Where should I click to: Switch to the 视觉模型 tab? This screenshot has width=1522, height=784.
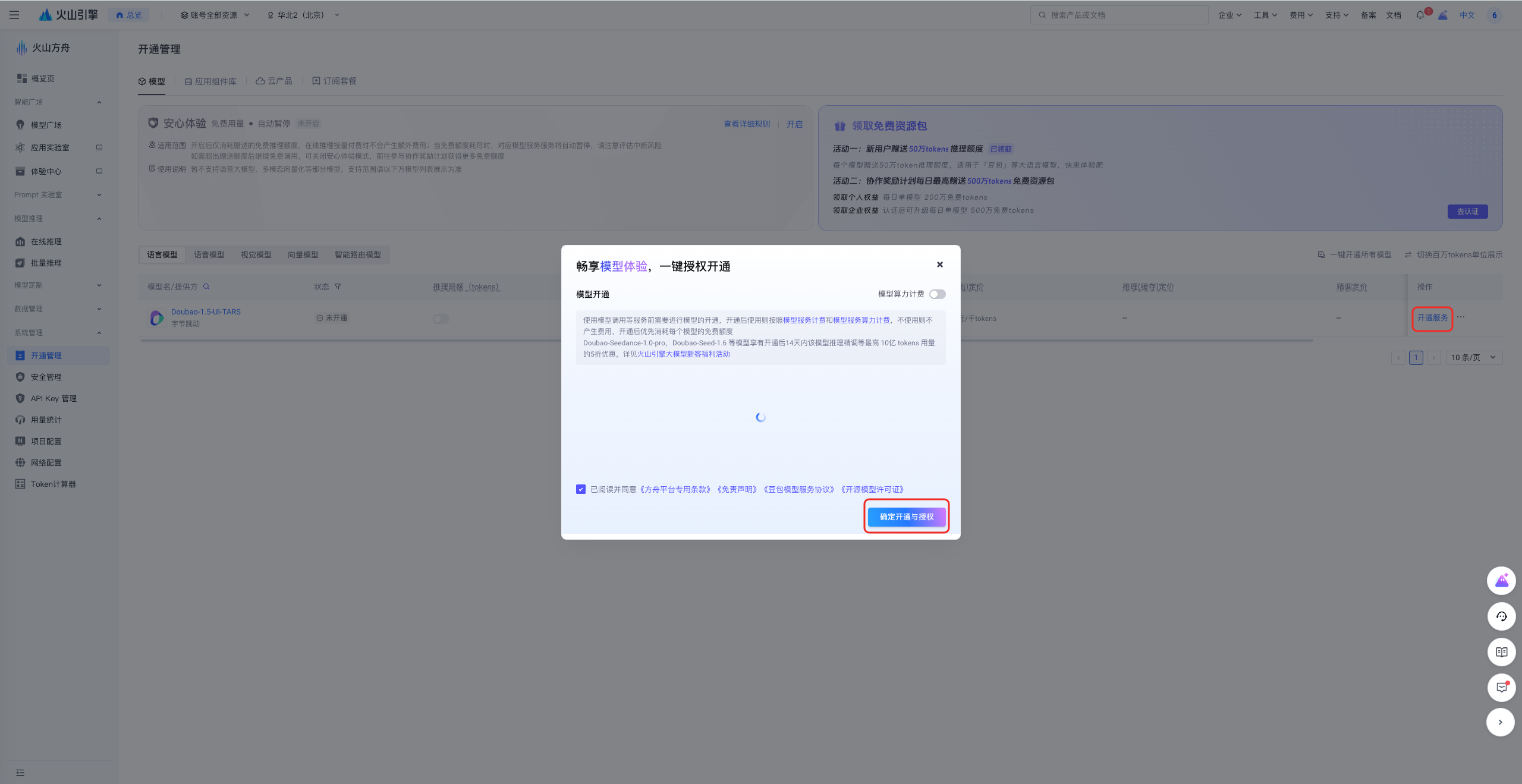coord(256,255)
